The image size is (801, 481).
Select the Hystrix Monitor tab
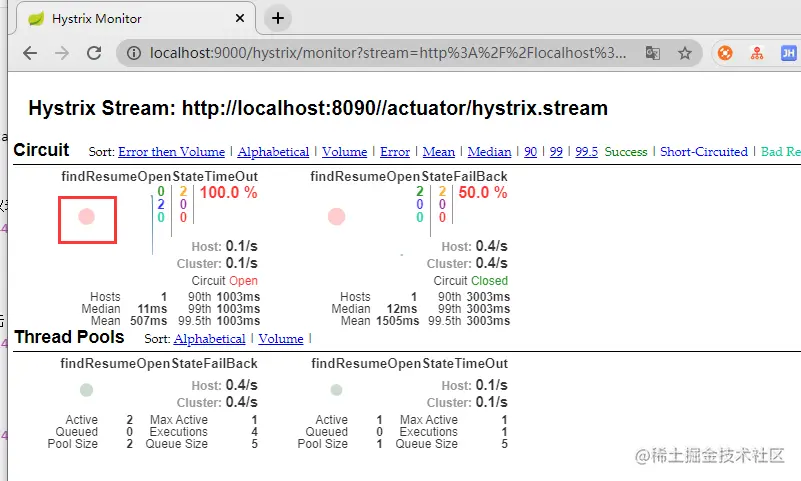135,19
